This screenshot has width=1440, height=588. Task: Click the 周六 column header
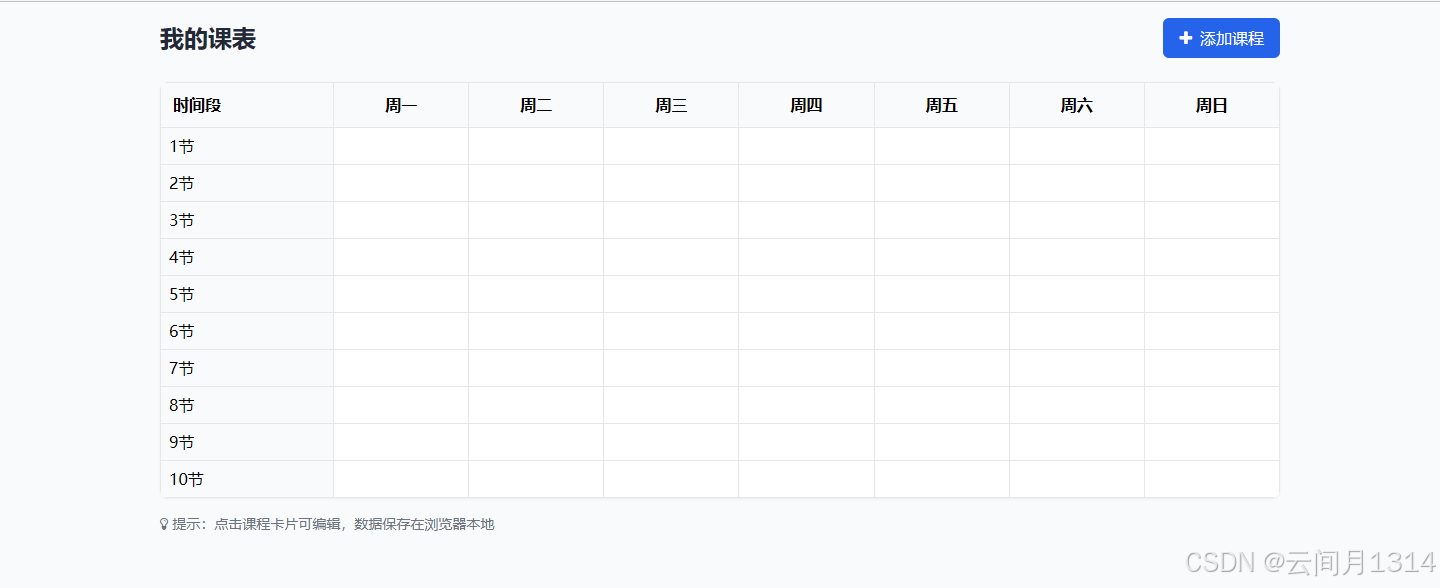coord(1076,105)
